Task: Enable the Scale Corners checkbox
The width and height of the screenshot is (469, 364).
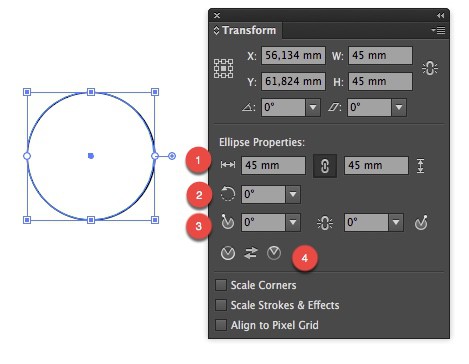Action: pyautogui.click(x=221, y=285)
